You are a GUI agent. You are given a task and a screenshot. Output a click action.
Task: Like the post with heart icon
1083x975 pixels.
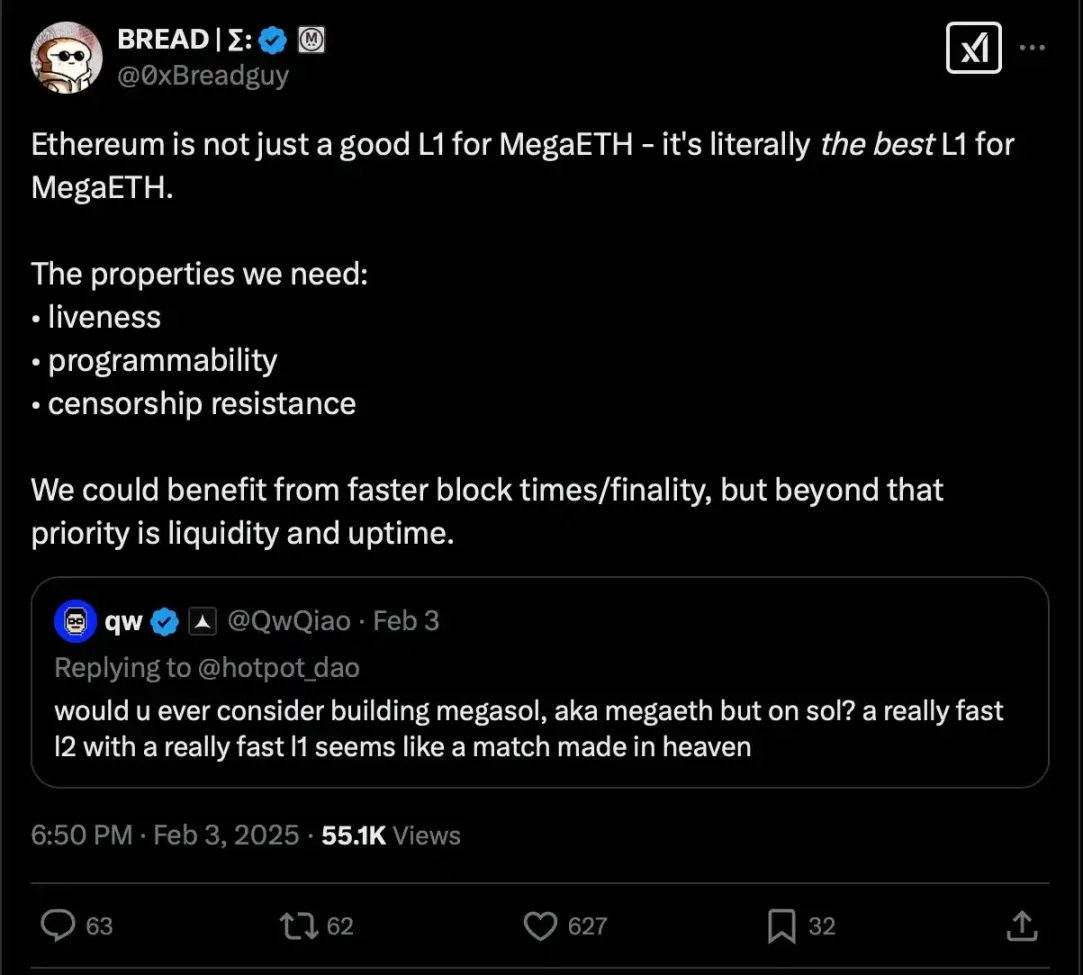tap(541, 925)
